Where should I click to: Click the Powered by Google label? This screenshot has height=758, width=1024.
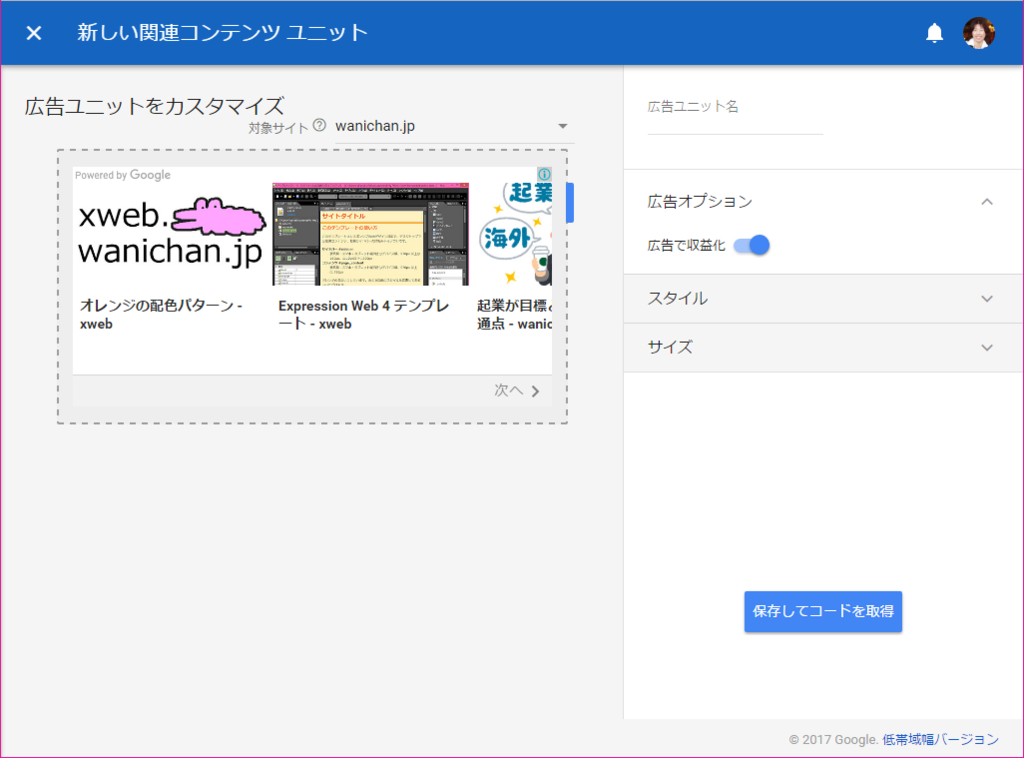[123, 175]
